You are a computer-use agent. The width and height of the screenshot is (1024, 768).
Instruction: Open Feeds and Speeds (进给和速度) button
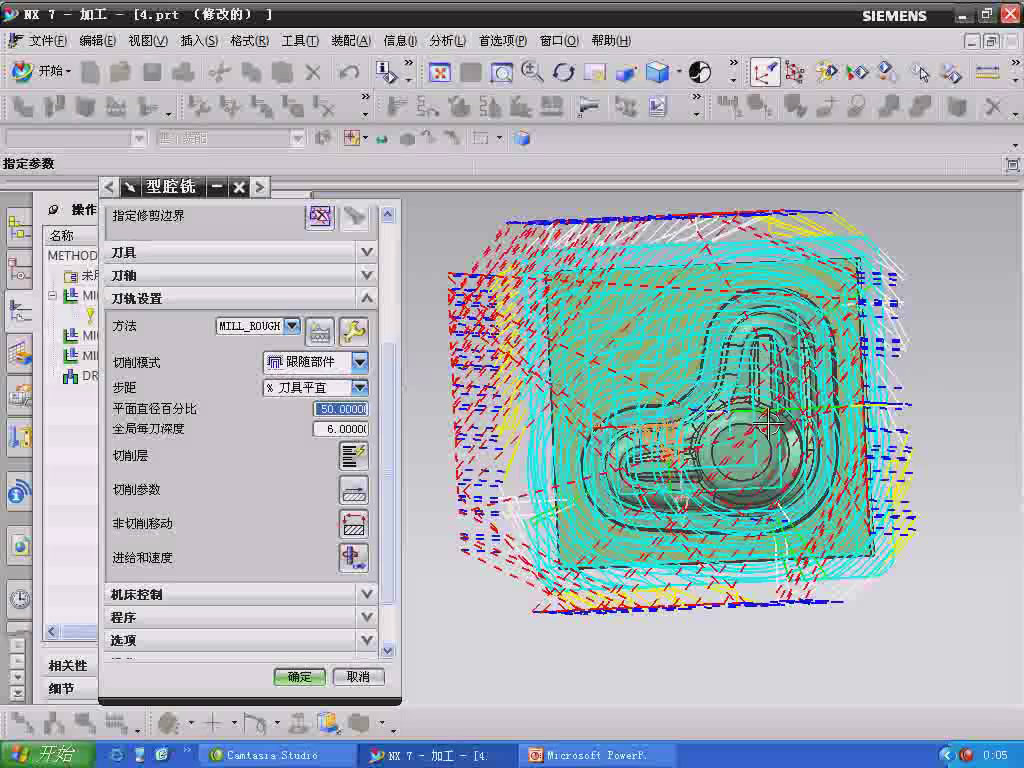[x=353, y=558]
